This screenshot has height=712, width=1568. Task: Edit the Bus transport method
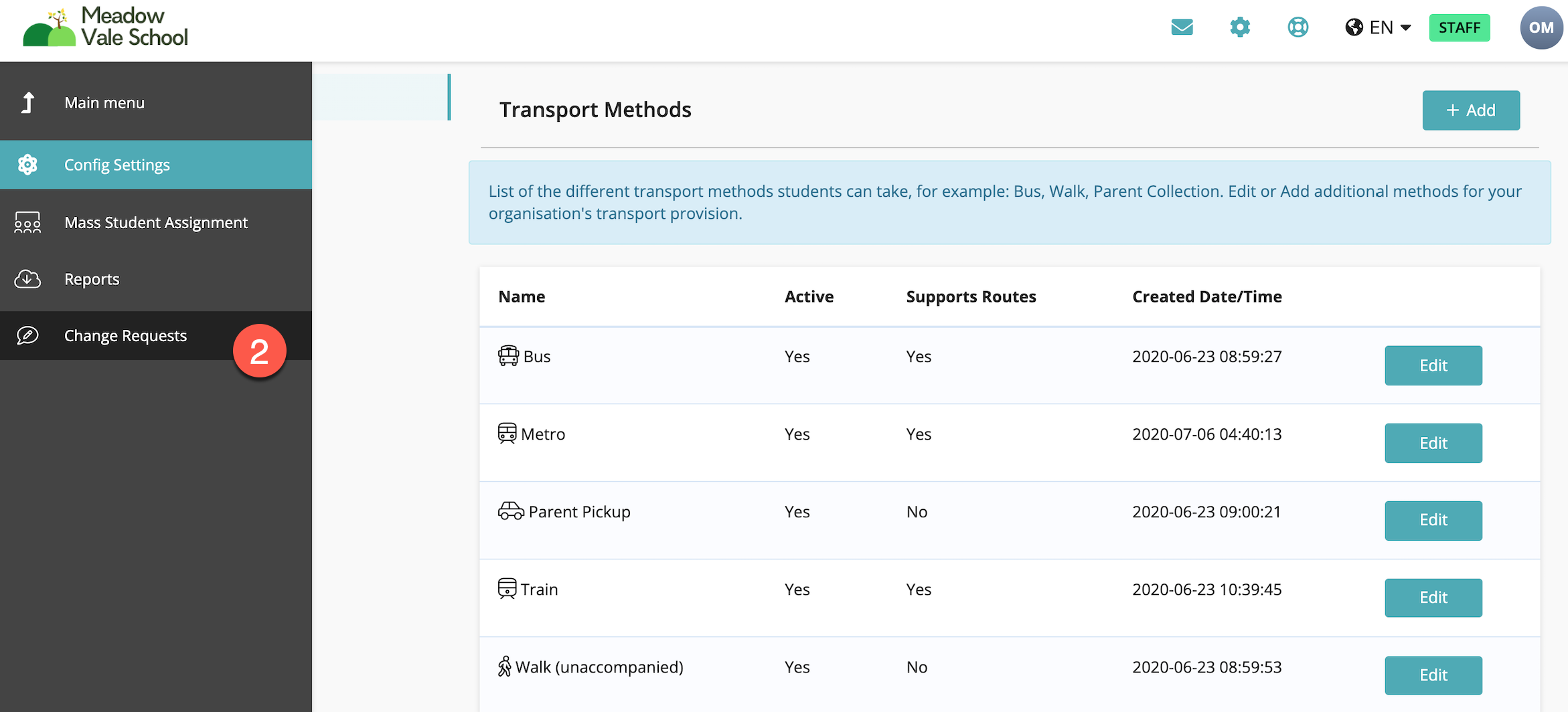pyautogui.click(x=1433, y=365)
